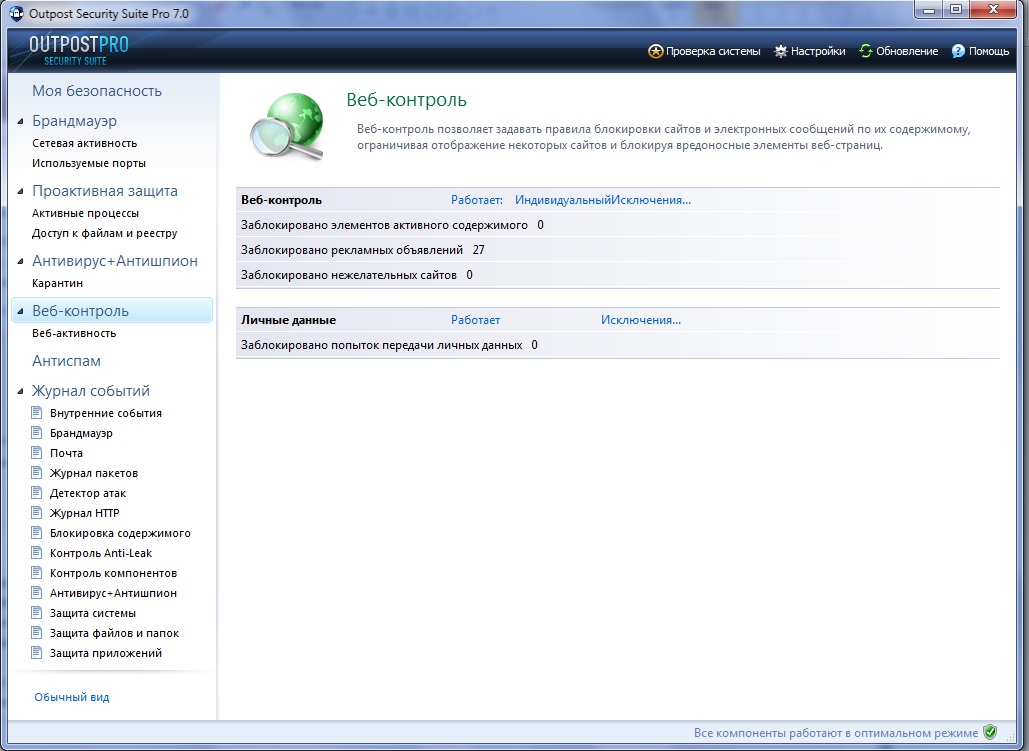Open Исключения link in Веб-контроль row

[x=651, y=200]
